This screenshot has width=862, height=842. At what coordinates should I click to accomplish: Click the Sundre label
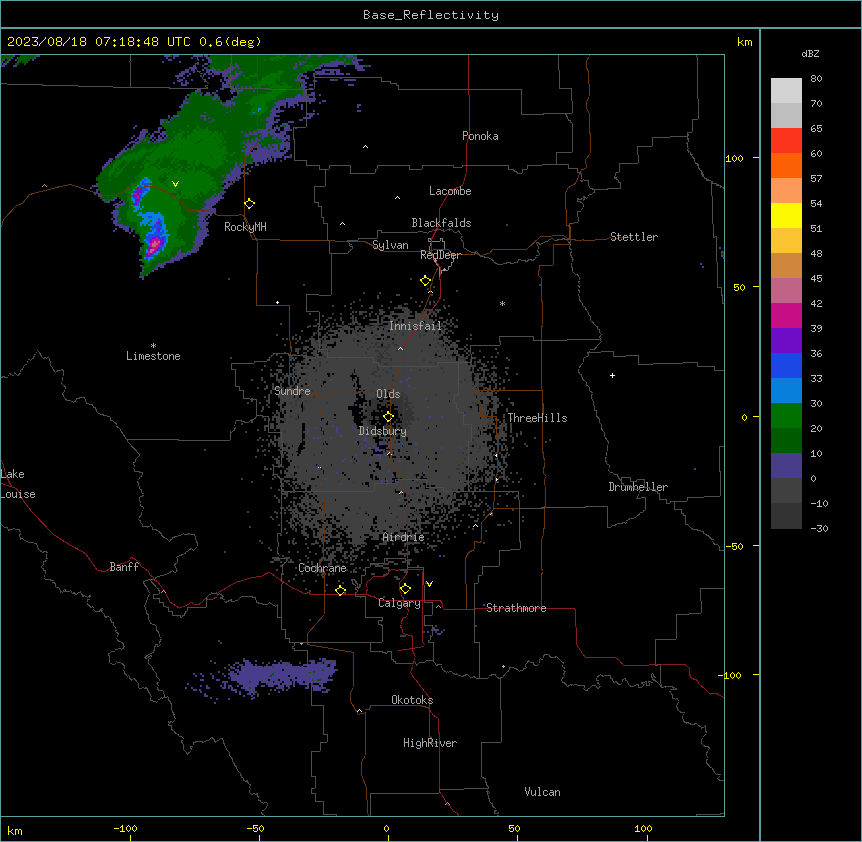coord(292,391)
